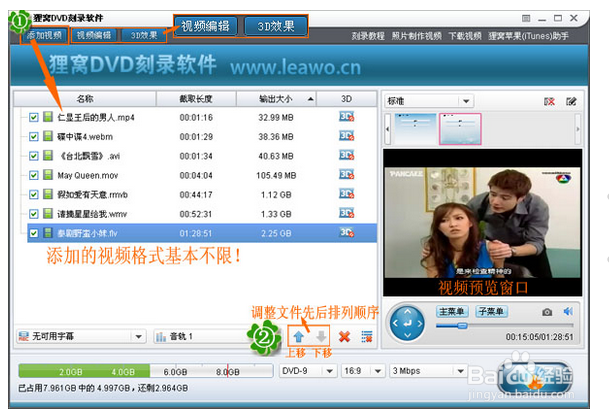Click 3D icon for 《台北飘雪》.avi

tap(346, 155)
